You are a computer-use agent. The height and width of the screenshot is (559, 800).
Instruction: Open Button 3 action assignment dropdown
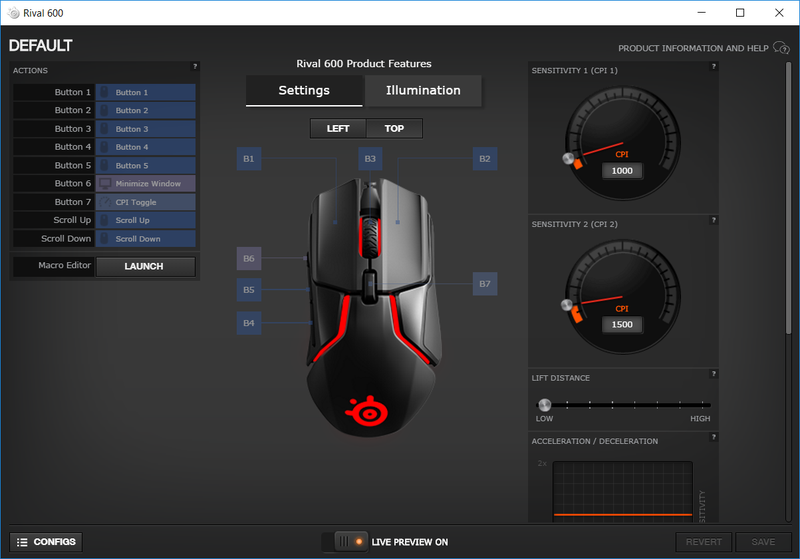coord(145,129)
